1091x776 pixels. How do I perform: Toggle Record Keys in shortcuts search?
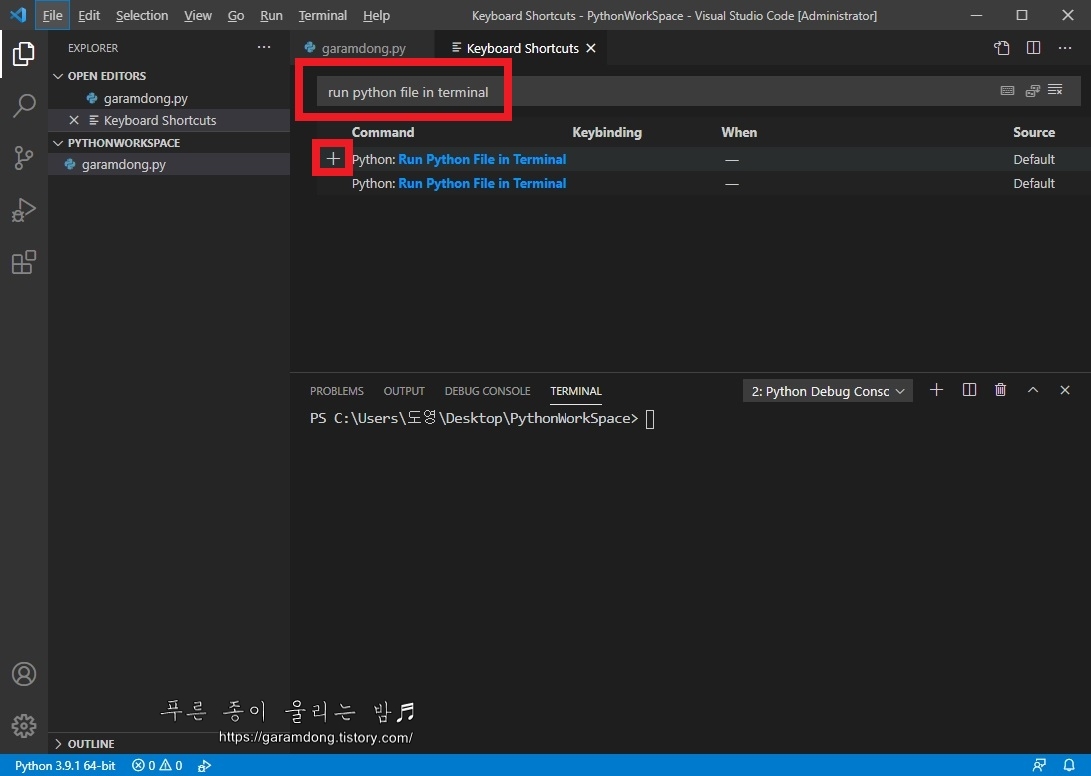click(x=1007, y=90)
